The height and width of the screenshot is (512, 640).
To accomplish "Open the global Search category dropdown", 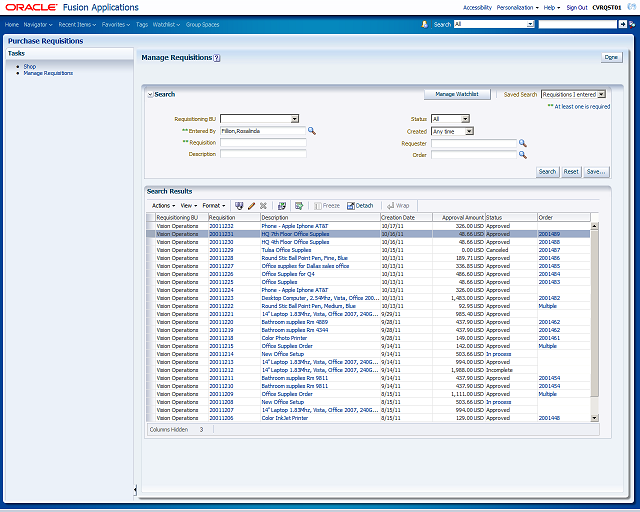I will [x=530, y=24].
